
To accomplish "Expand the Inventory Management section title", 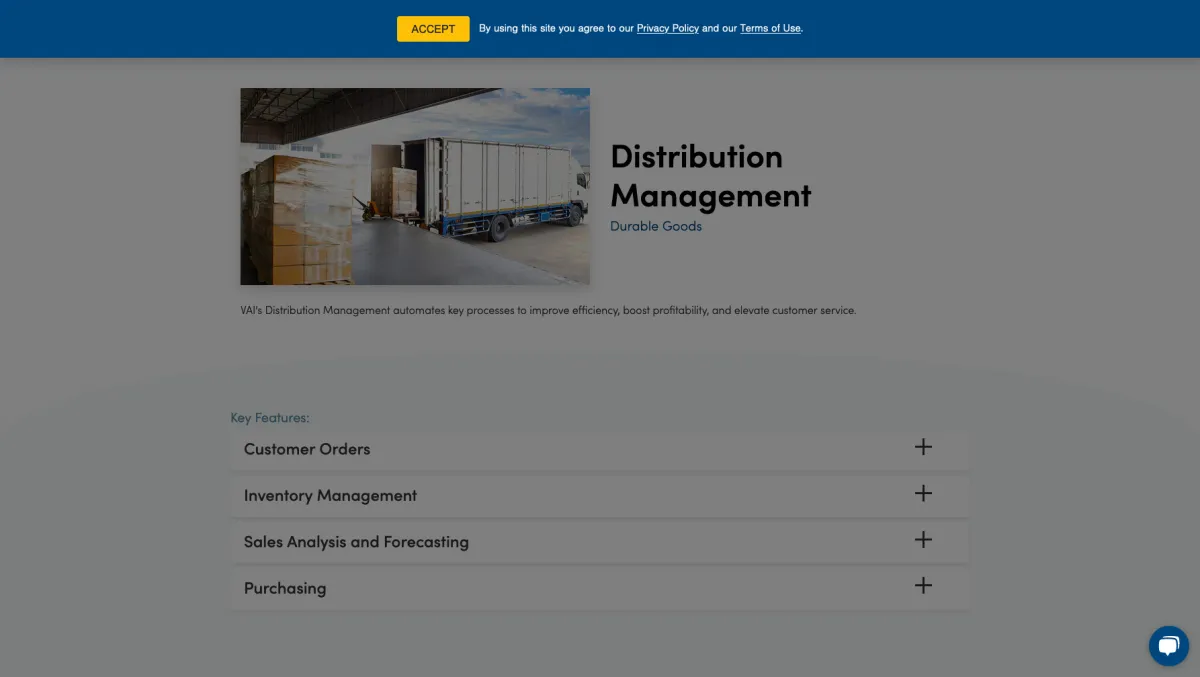I will pyautogui.click(x=330, y=496).
